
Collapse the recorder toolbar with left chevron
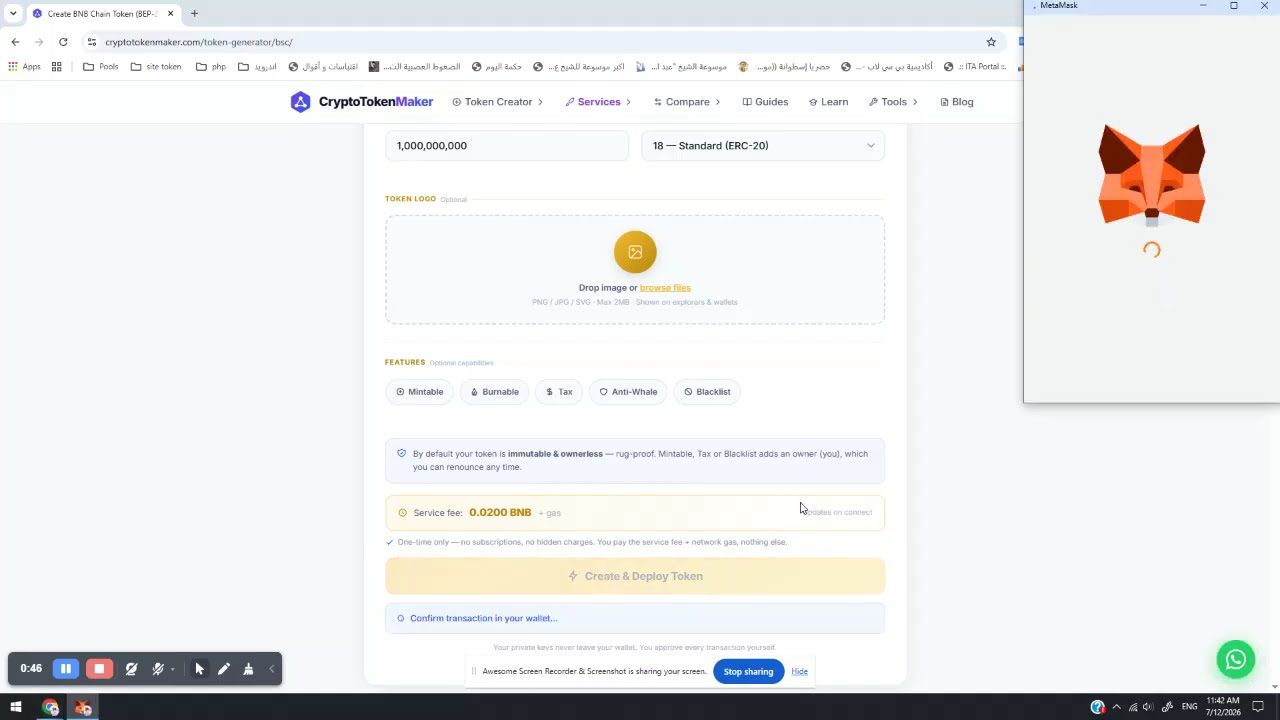(272, 669)
